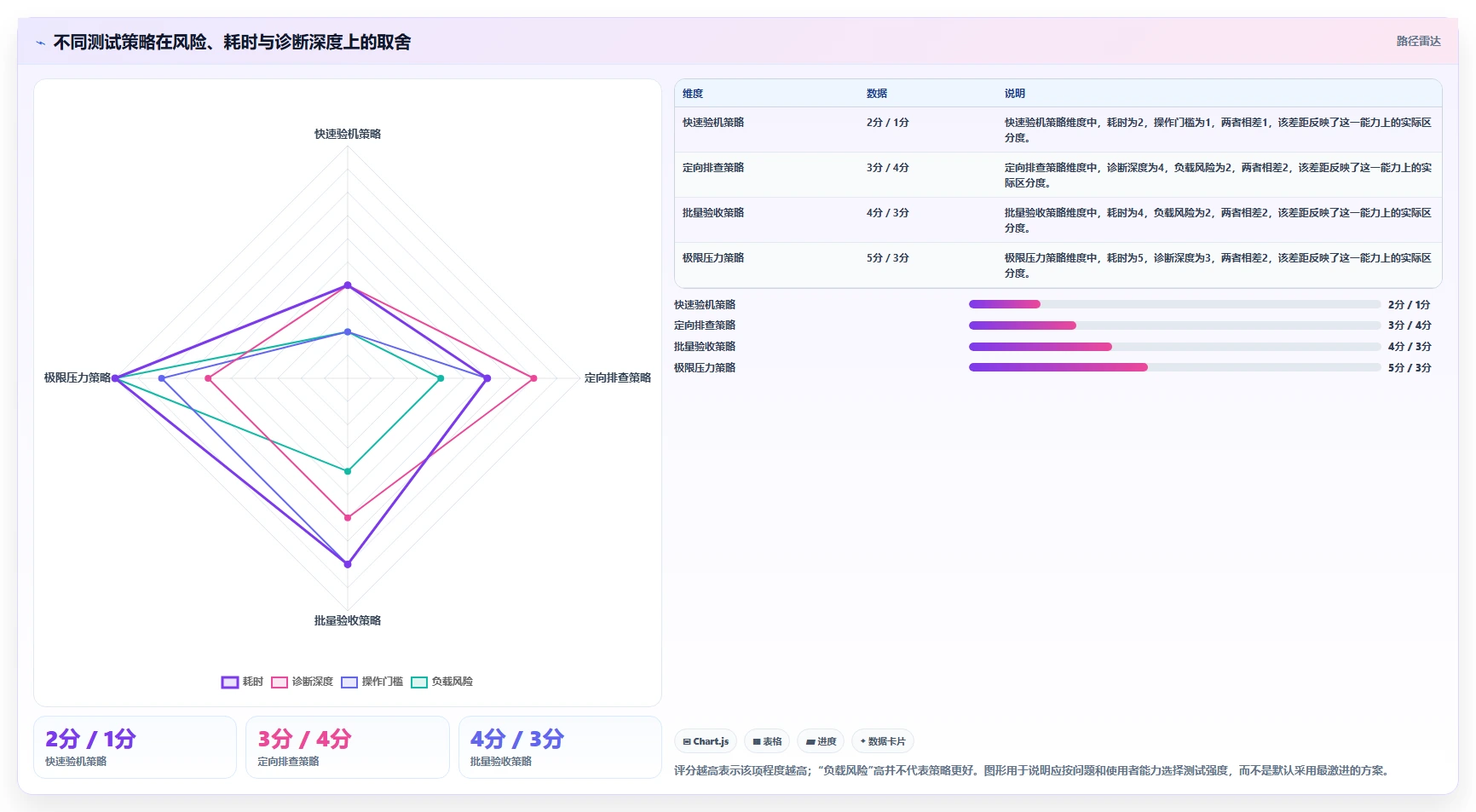1476x812 pixels.
Task: Click the pink 诊断深度 point on 定向排查策略 axis
Action: click(x=534, y=378)
